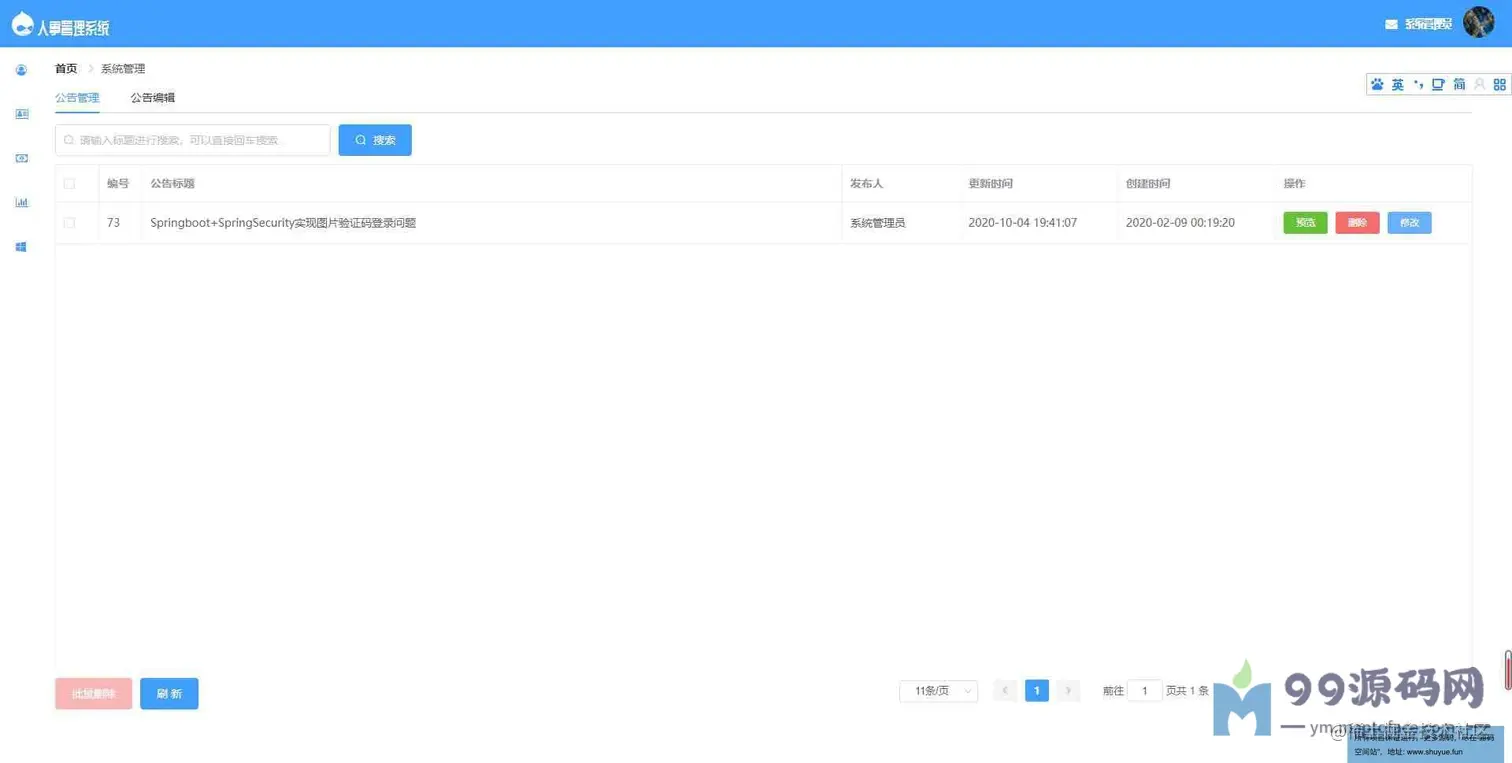Viewport: 1512px width, 763px height.
Task: Toggle the select-all checkbox in table header
Action: [x=69, y=184]
